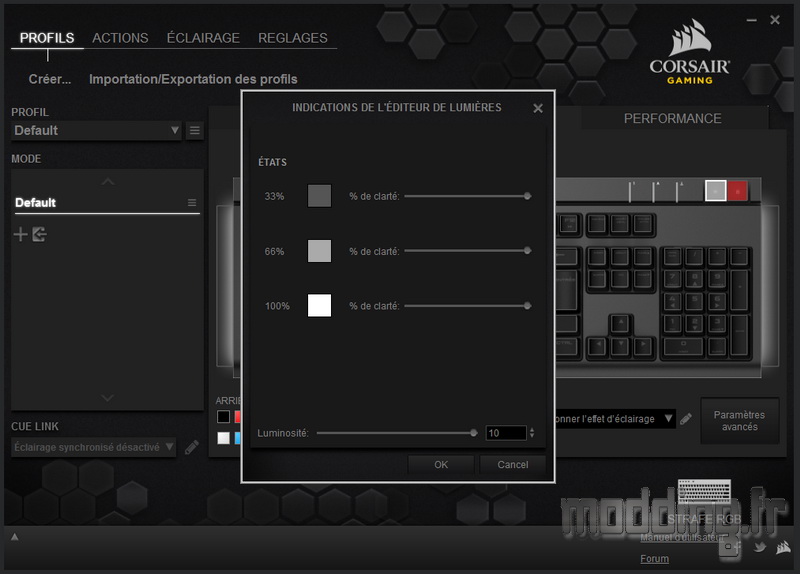800x574 pixels.
Task: Add a new mode with plus icon
Action: pyautogui.click(x=20, y=235)
